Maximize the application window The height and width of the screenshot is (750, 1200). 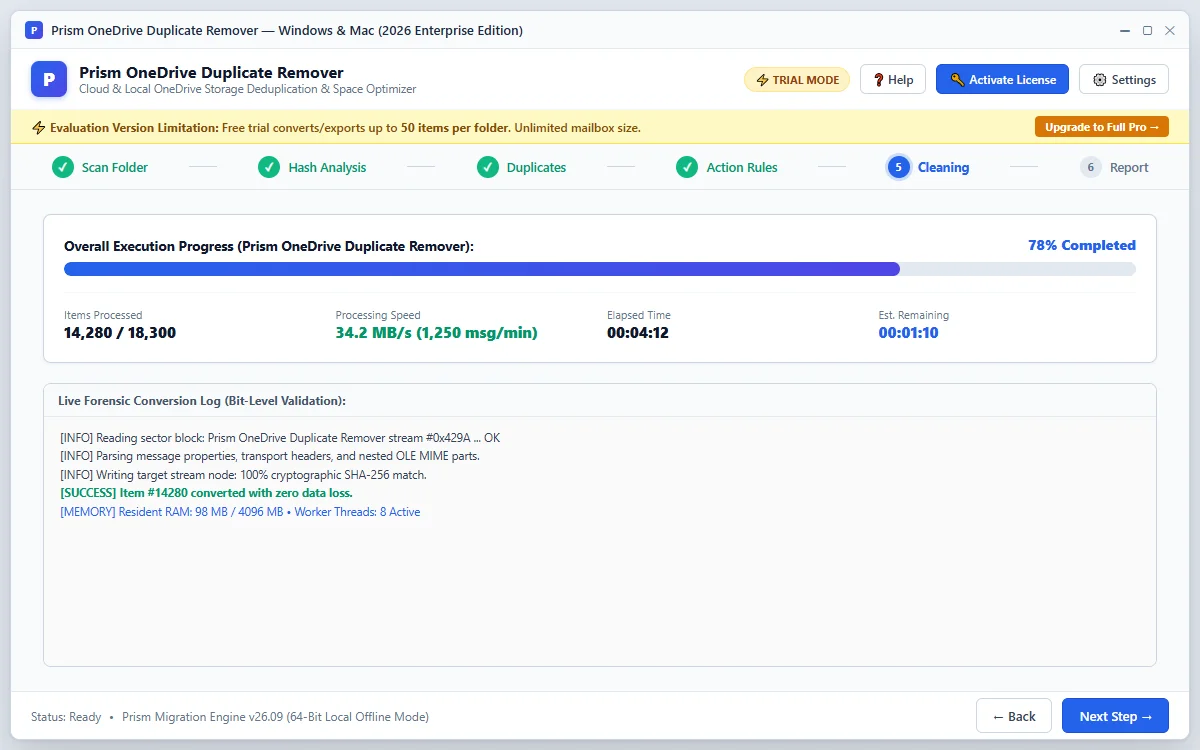point(1147,30)
